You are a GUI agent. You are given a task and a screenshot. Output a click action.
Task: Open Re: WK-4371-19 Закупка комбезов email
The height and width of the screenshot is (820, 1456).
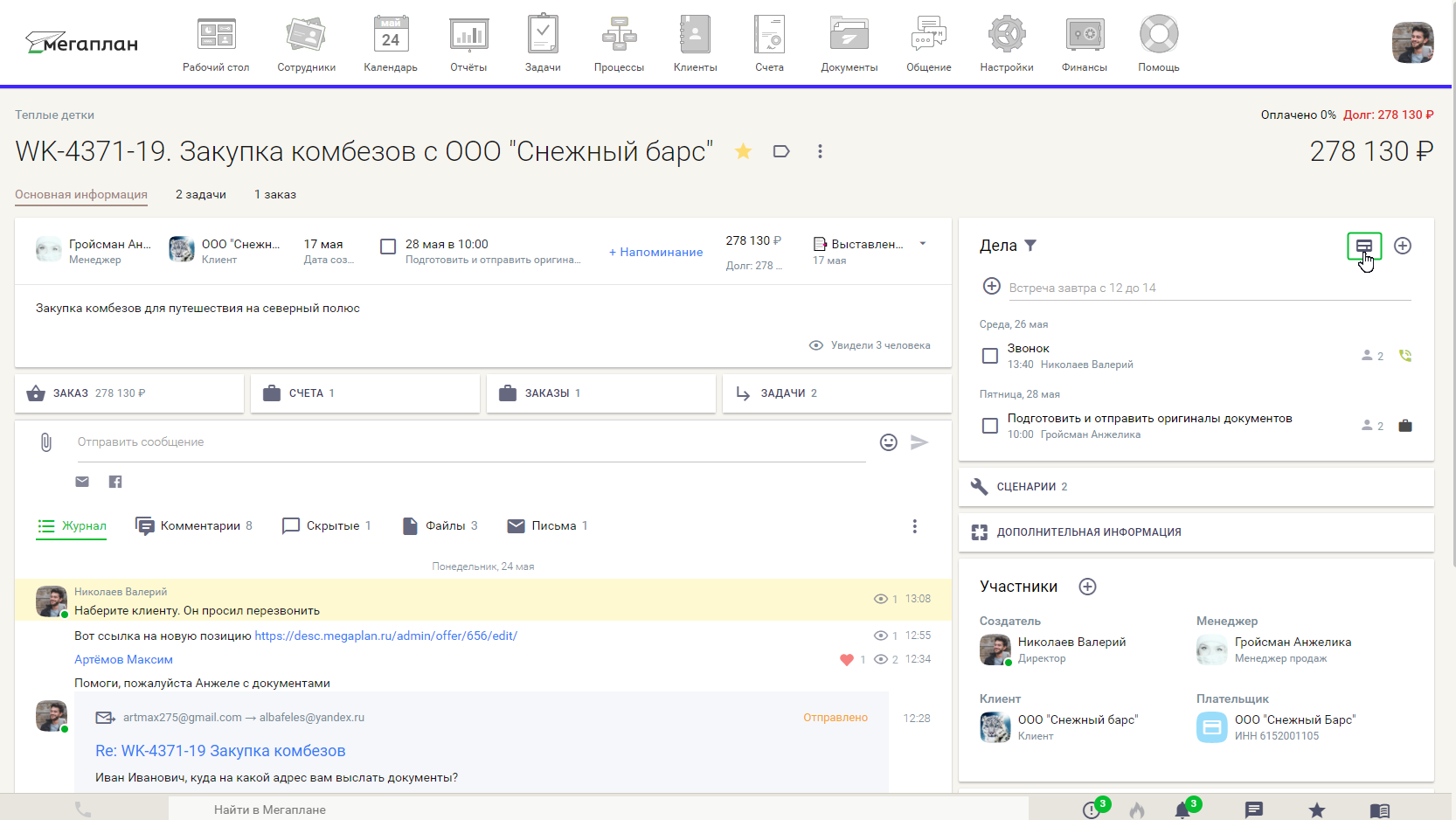click(220, 751)
